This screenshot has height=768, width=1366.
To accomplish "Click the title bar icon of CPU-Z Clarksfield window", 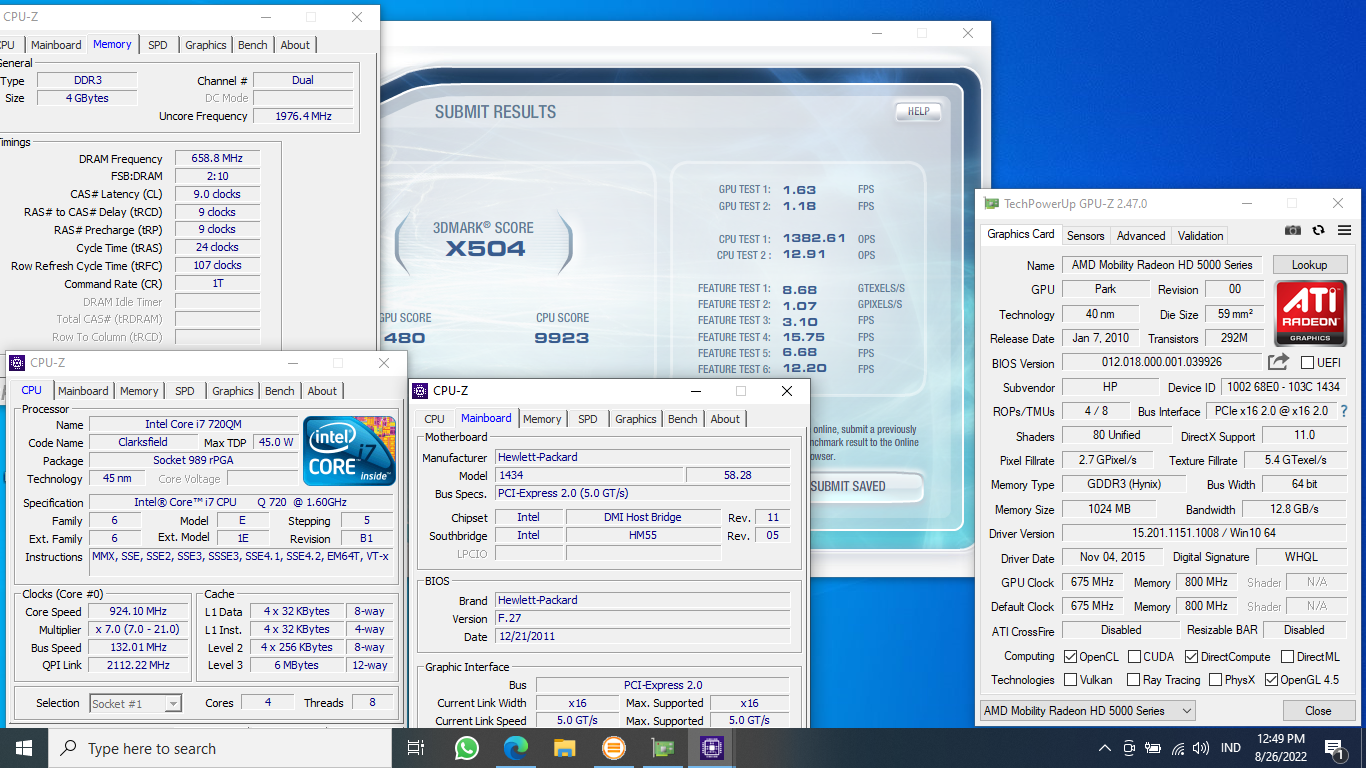I will 17,363.
